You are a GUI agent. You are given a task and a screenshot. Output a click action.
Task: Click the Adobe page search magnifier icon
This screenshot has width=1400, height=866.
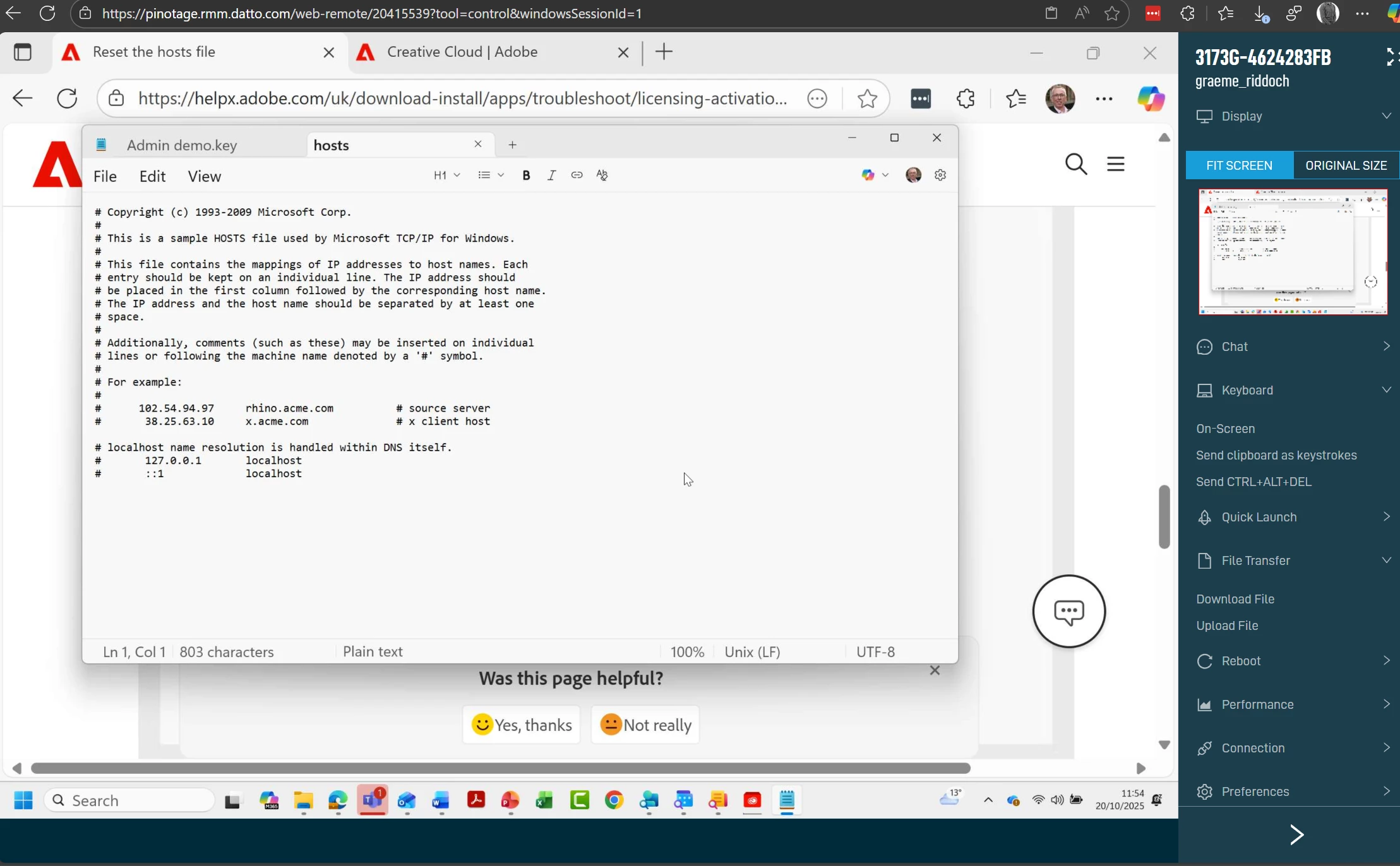click(x=1076, y=164)
